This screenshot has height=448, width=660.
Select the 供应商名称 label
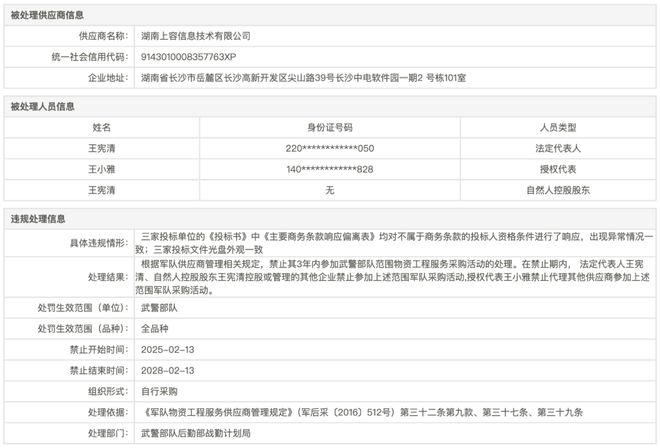pos(103,36)
